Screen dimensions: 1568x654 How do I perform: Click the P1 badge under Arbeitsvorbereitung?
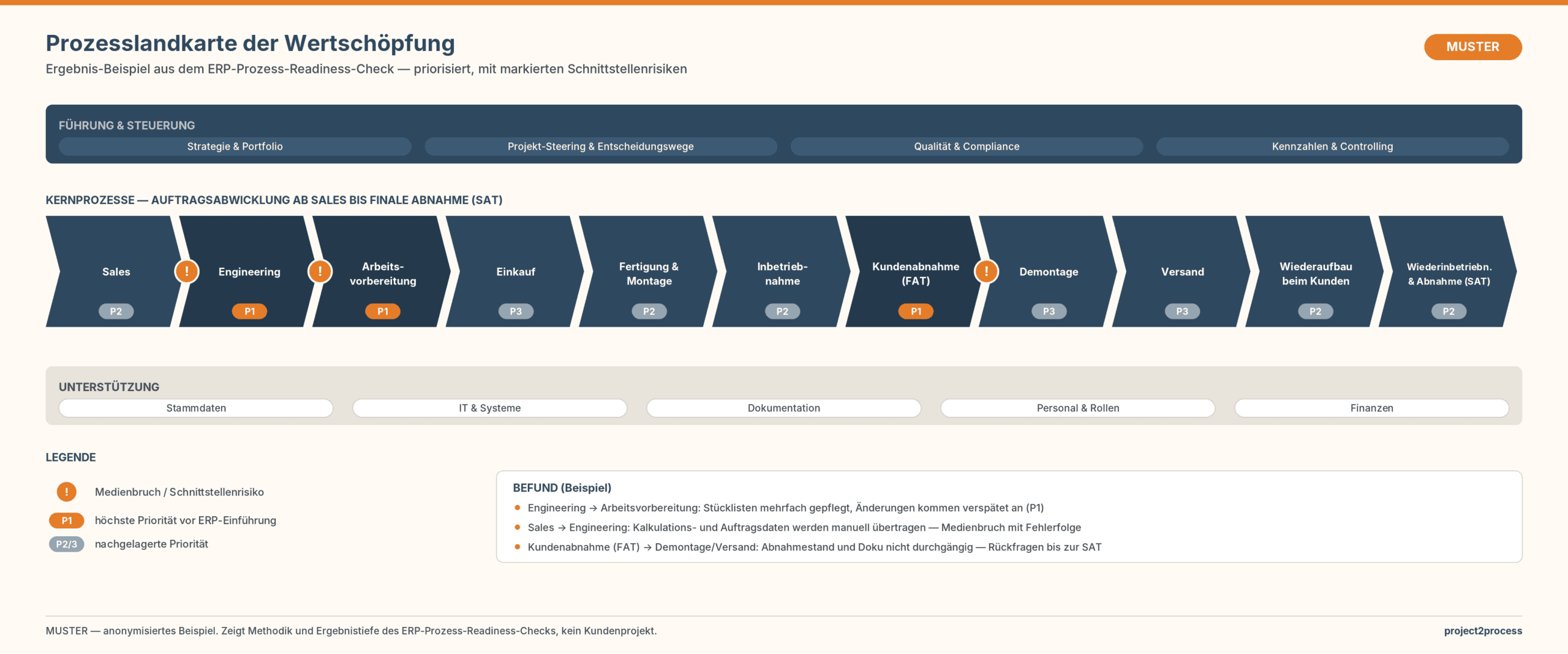[x=383, y=311]
